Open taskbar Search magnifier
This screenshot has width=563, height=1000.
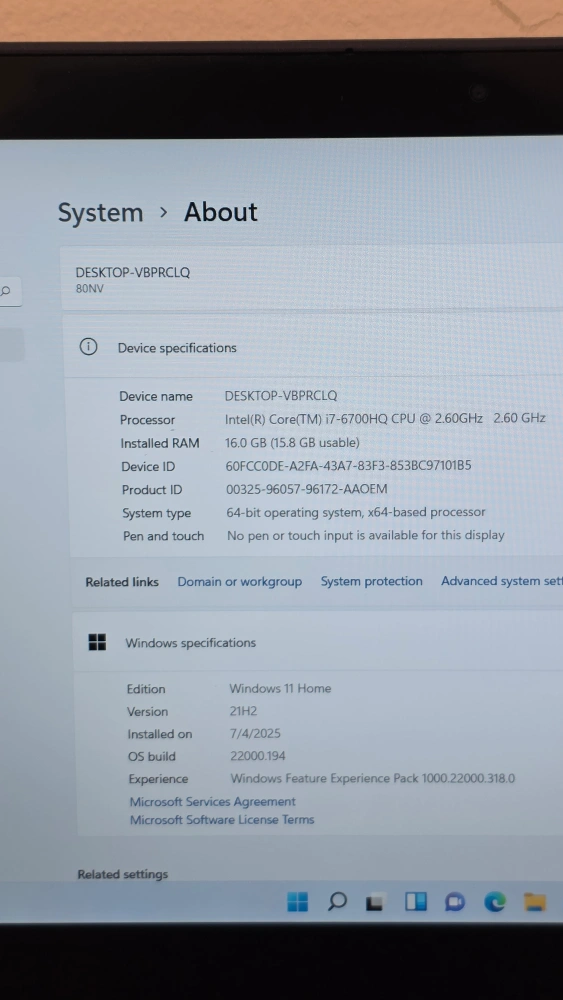coord(337,901)
